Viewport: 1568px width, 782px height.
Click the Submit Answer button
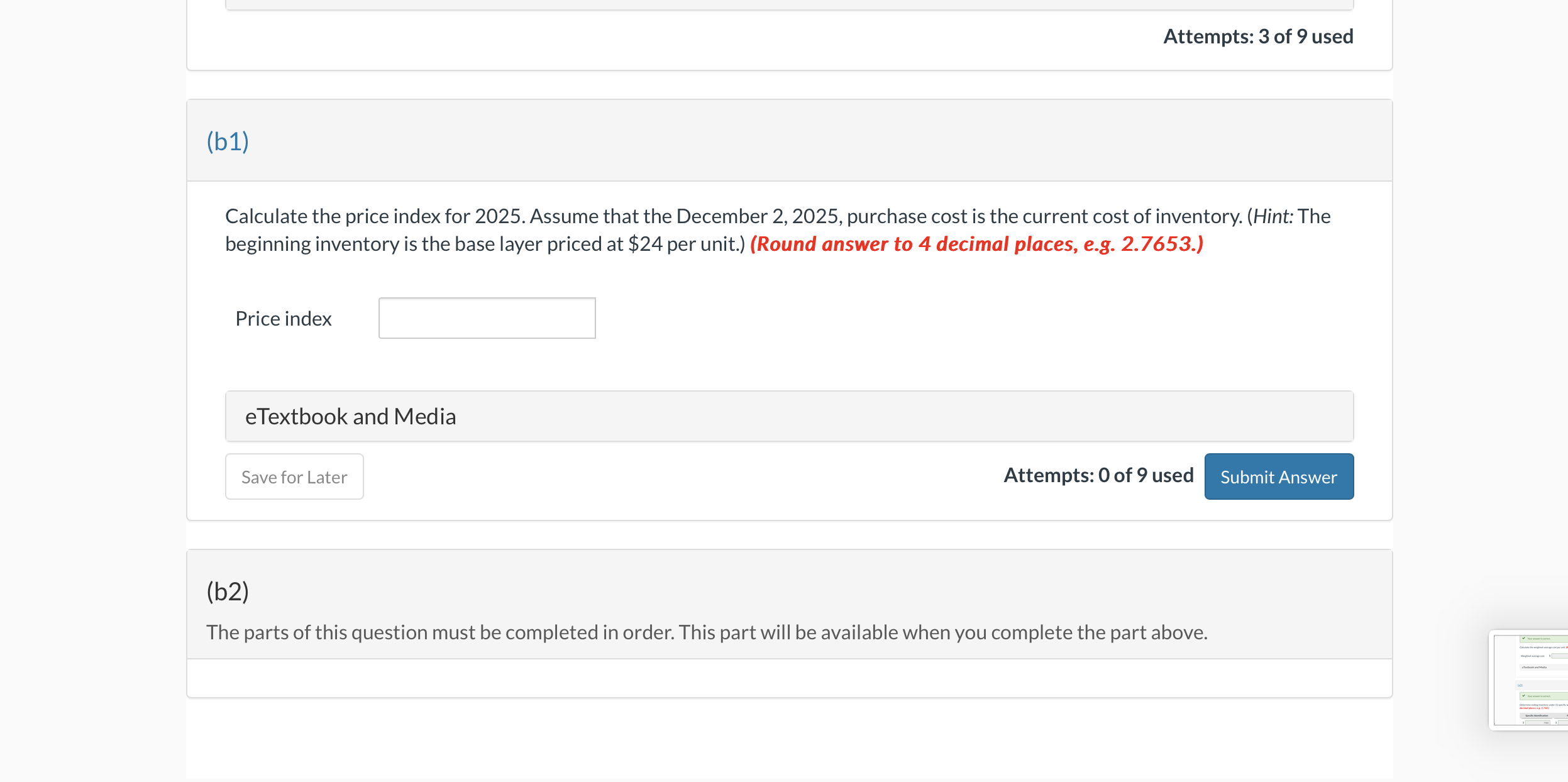(x=1279, y=476)
